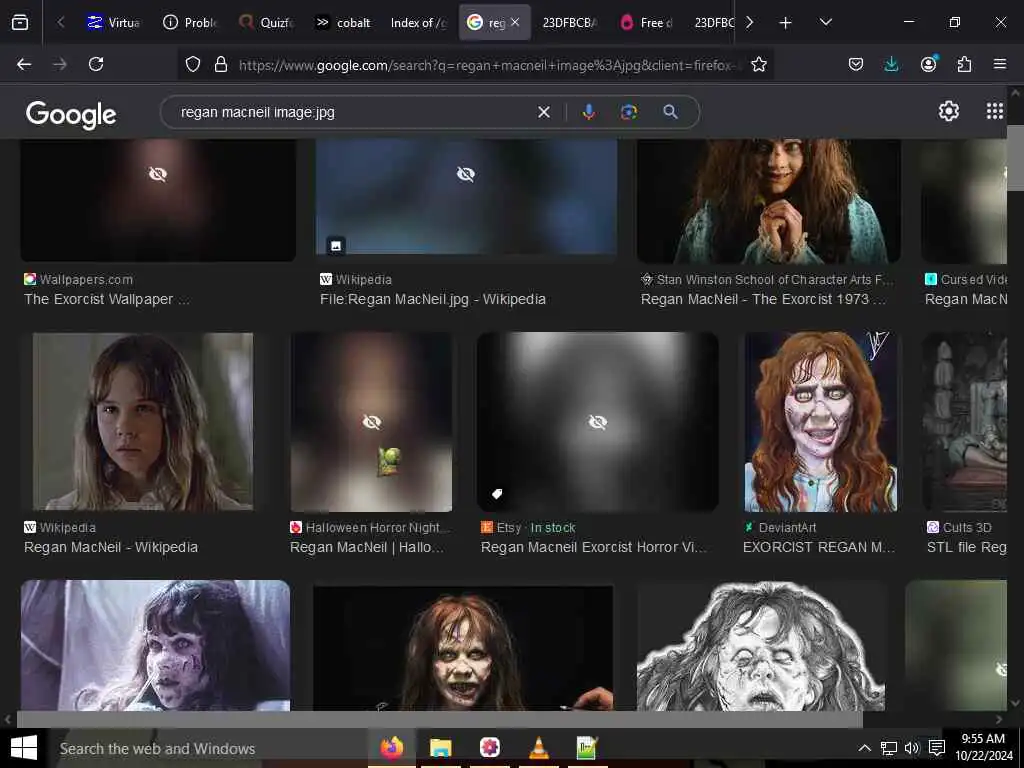
Task: Clear the Google search box text
Action: [543, 112]
